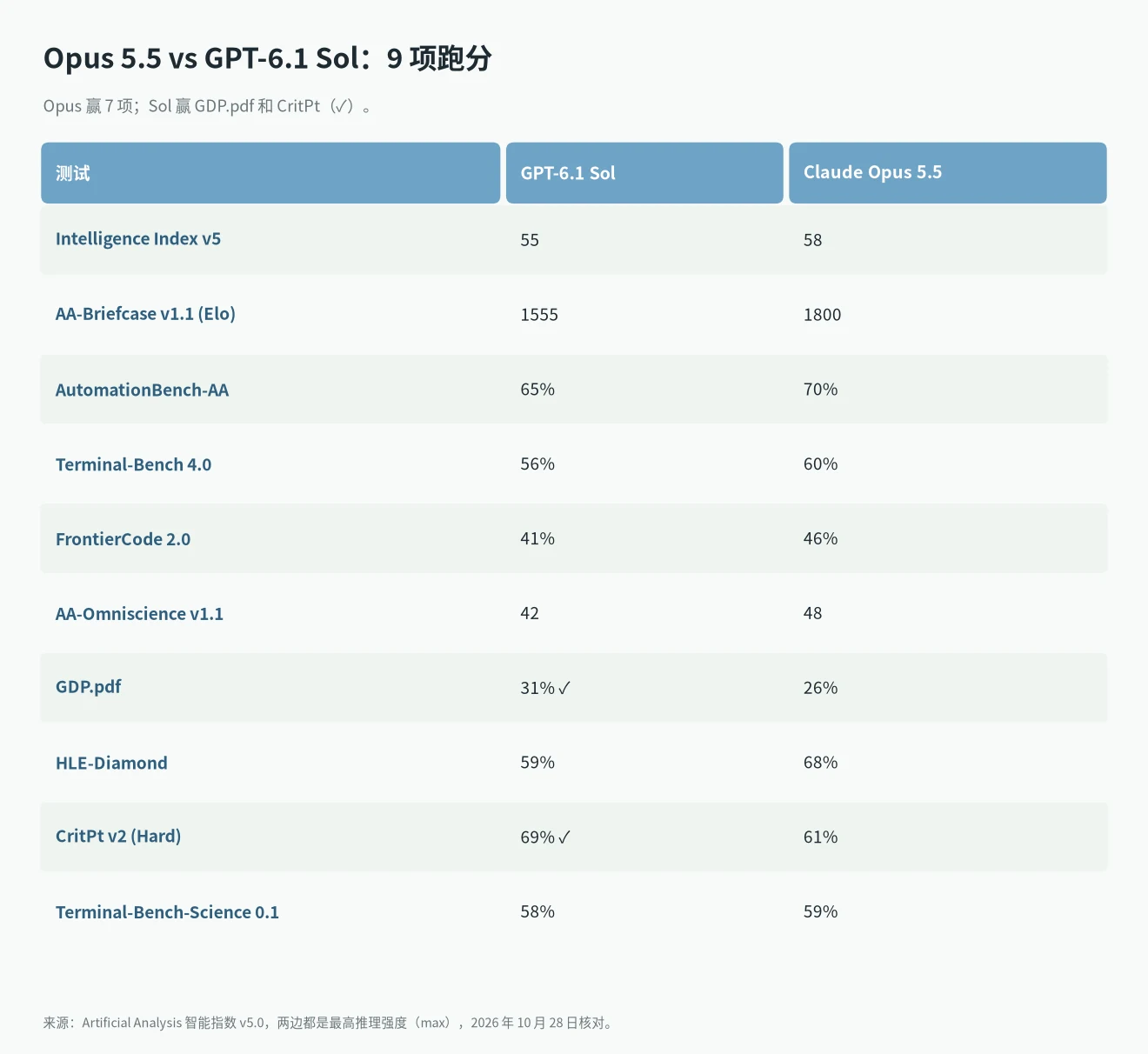This screenshot has height=1054, width=1148.
Task: Click "41%" in the FrontierCode 2.0 row
Action: click(x=537, y=539)
